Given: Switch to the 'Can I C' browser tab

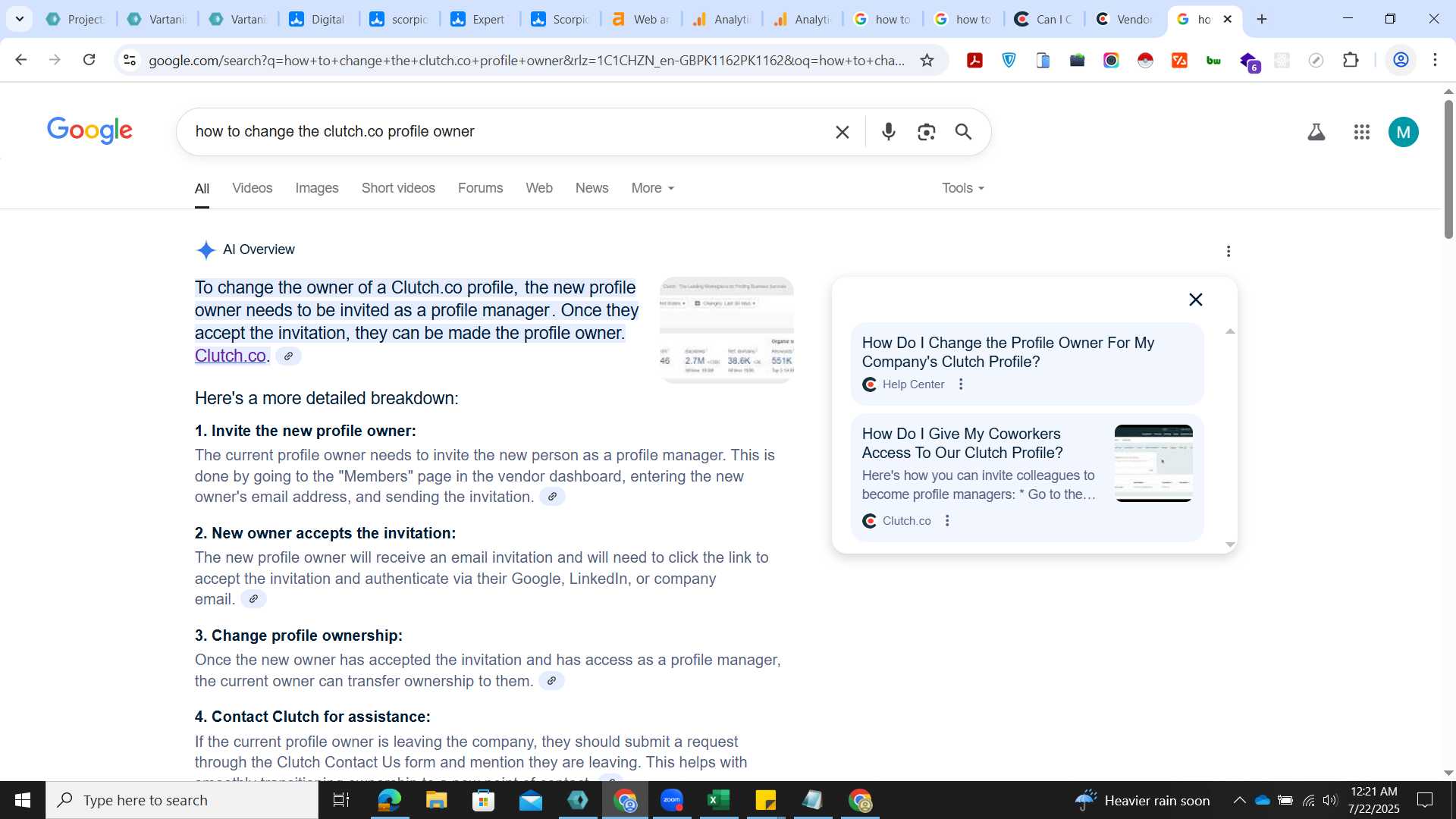Looking at the screenshot, I should point(1043,19).
